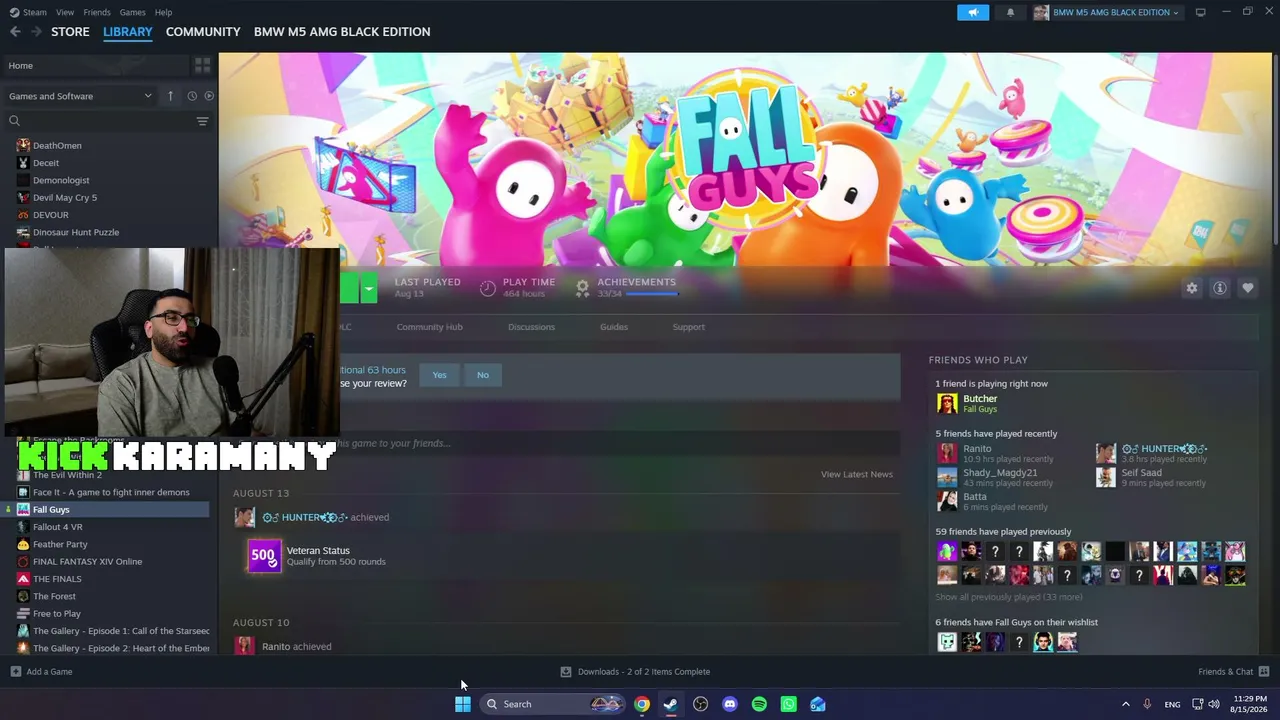This screenshot has height=720, width=1280.
Task: Go to the COMMUNITY tab
Action: click(203, 32)
